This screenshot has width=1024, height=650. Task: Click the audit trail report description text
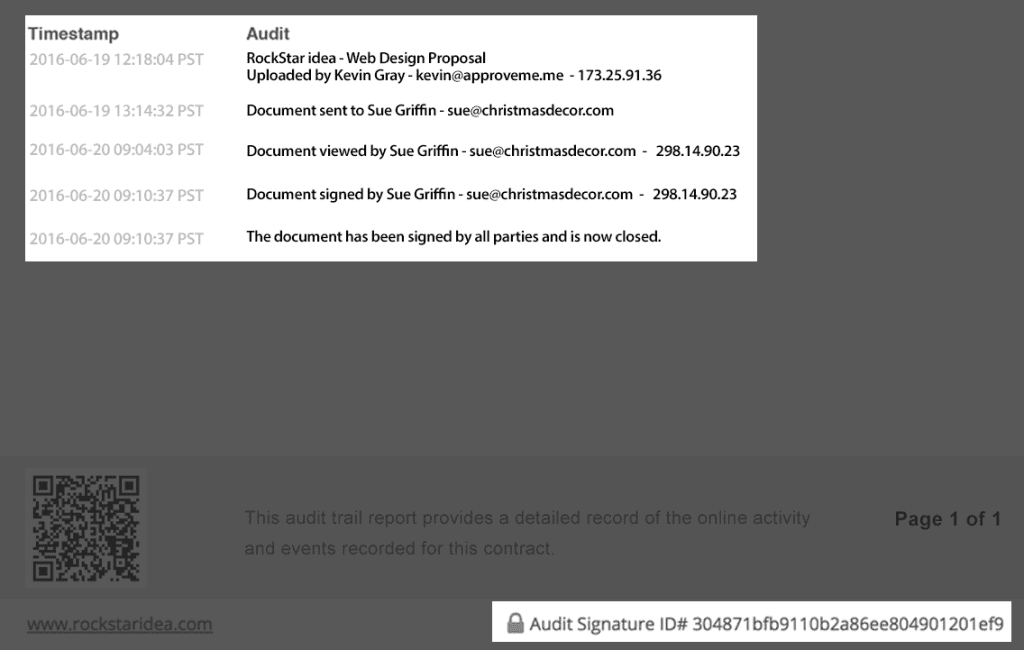tap(527, 533)
